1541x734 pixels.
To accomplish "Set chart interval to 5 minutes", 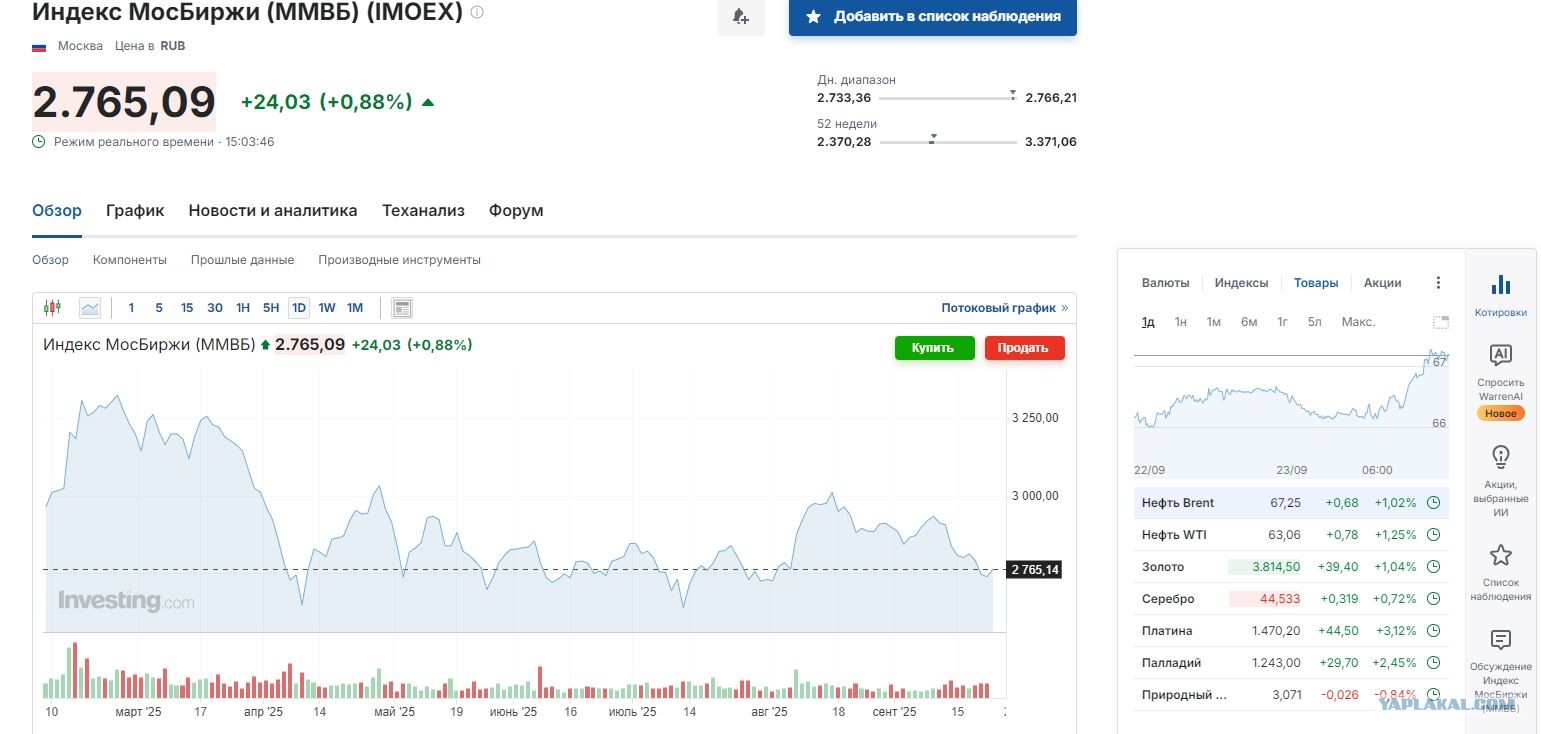I will [x=159, y=308].
